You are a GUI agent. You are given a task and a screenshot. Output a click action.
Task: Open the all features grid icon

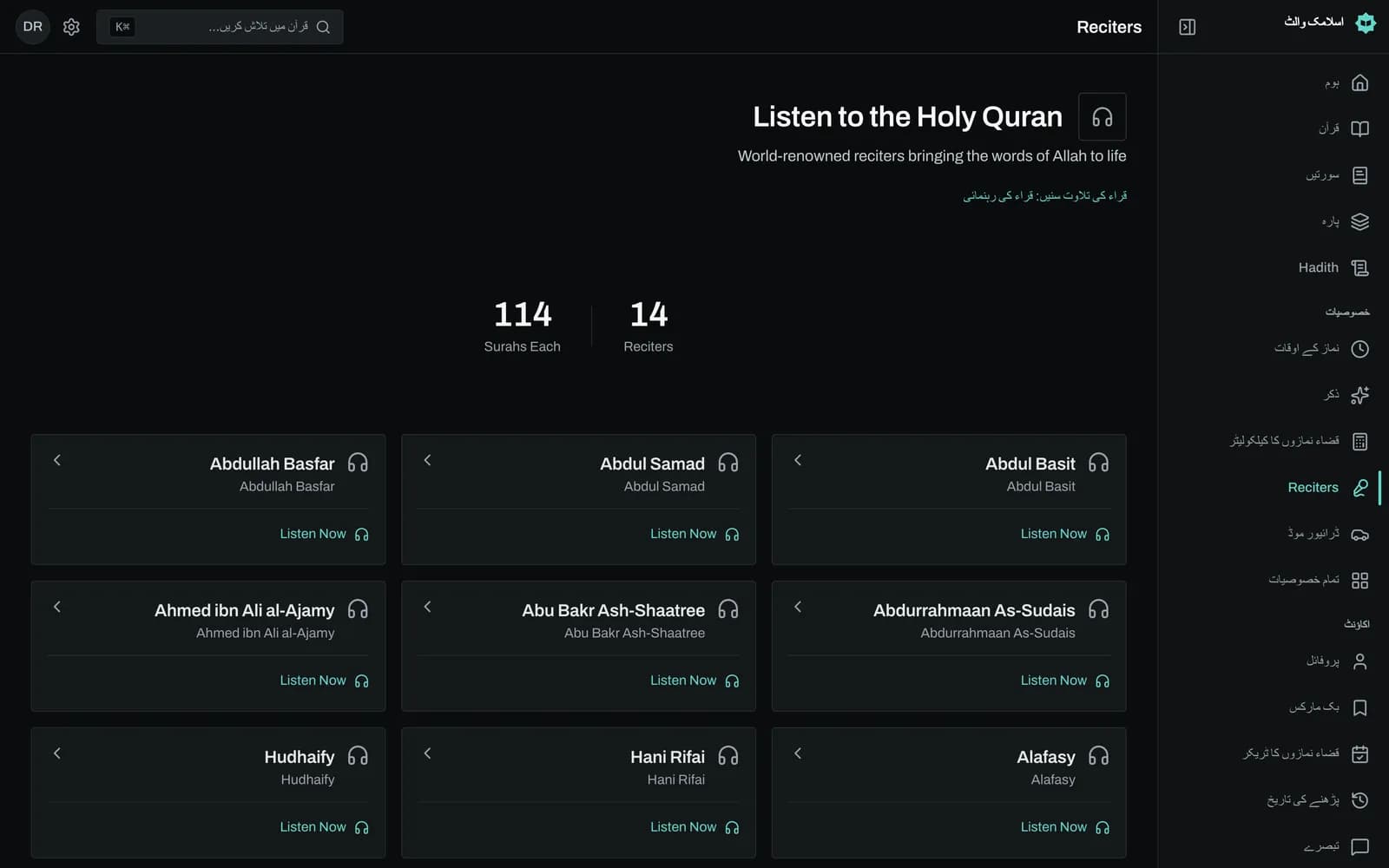tap(1359, 580)
